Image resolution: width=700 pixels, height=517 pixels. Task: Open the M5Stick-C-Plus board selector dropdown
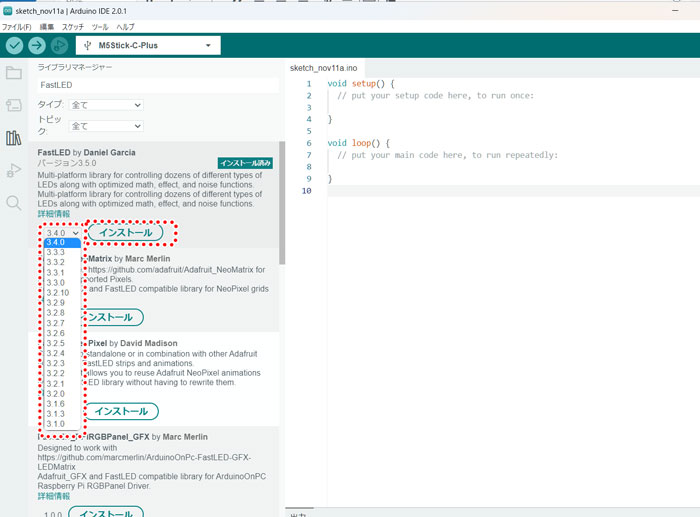pos(148,46)
